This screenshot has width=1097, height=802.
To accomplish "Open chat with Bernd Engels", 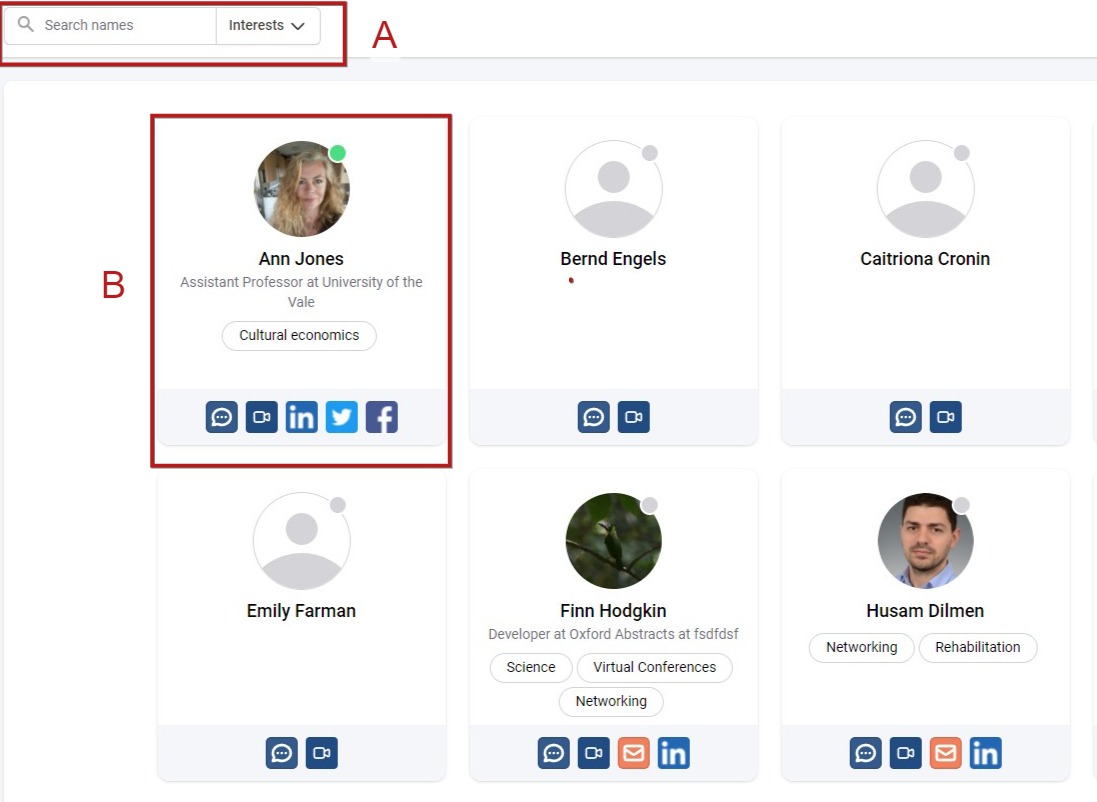I will click(593, 417).
